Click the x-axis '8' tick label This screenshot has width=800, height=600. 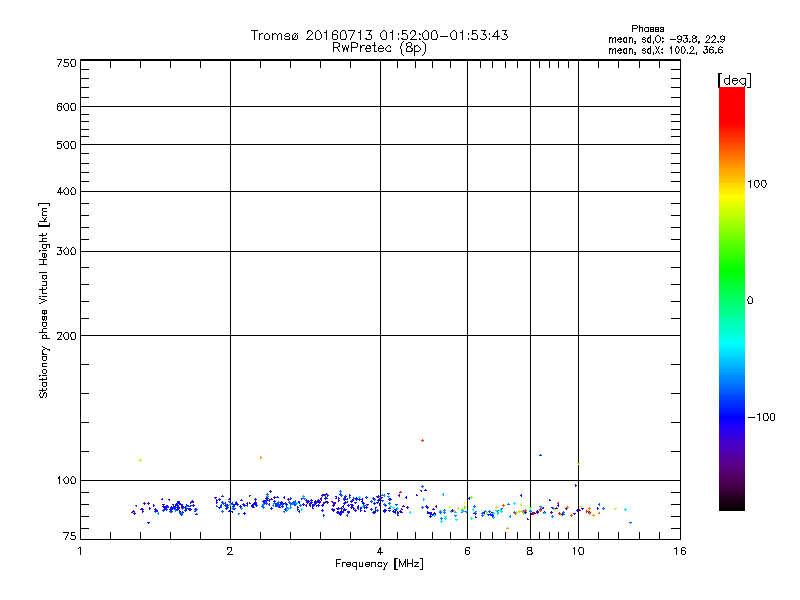[530, 551]
